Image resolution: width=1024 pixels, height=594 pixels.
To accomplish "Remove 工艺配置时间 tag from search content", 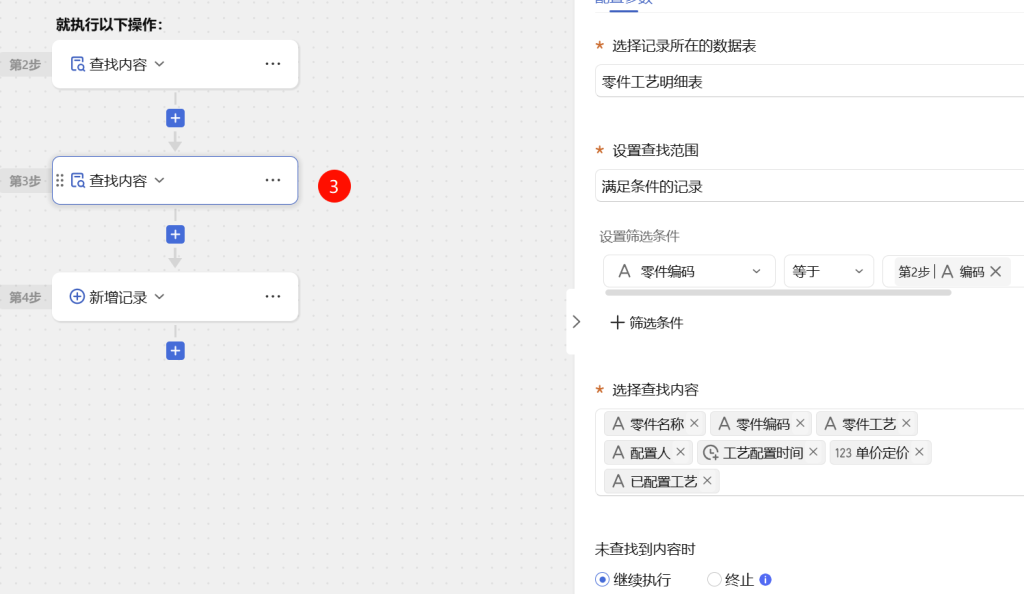I will 813,452.
